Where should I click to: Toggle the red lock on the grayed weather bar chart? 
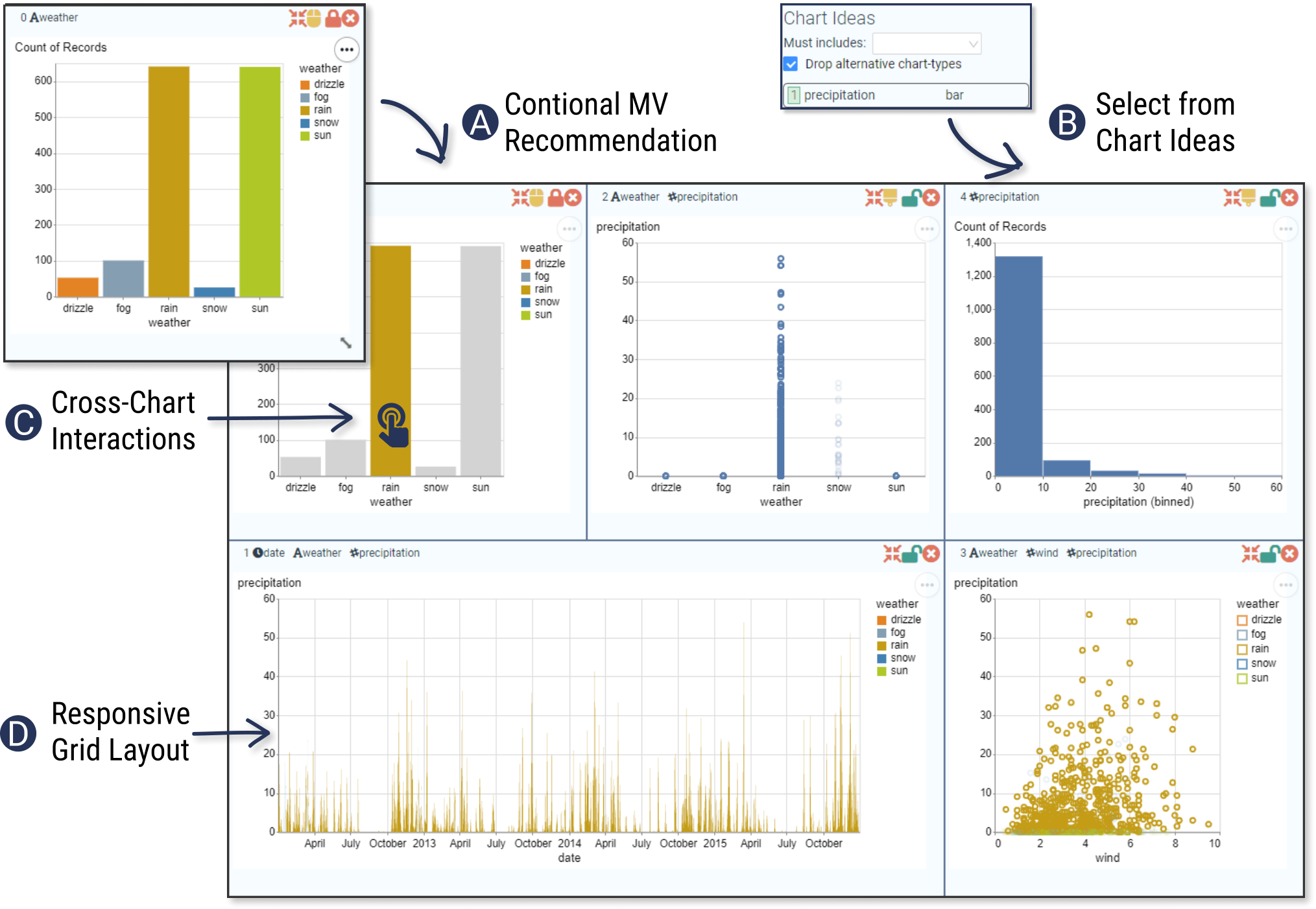[x=555, y=198]
